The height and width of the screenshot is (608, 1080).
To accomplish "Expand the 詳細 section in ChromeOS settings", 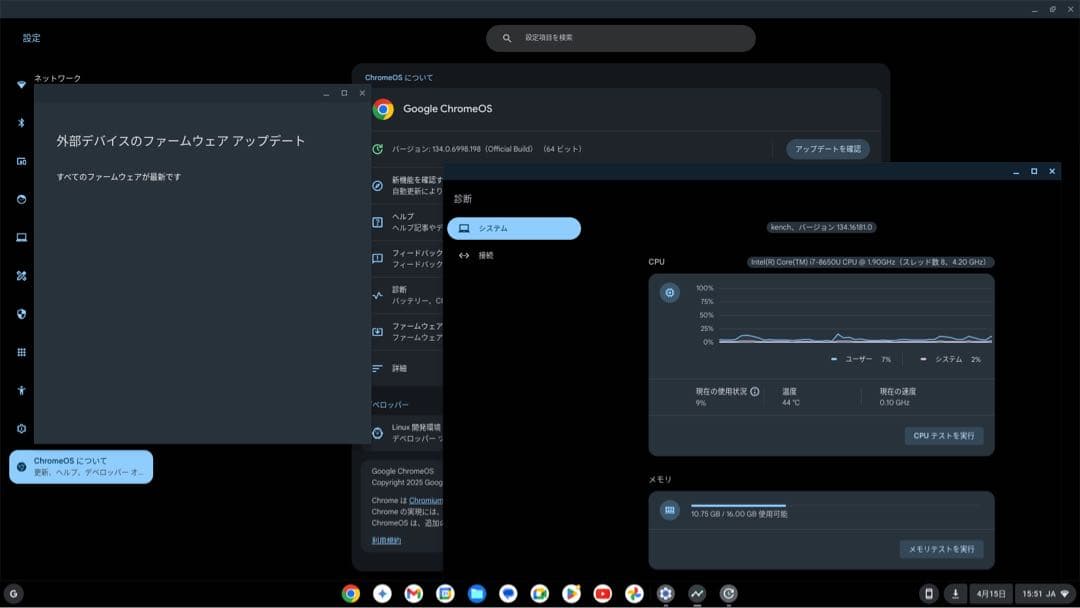I will [x=400, y=370].
